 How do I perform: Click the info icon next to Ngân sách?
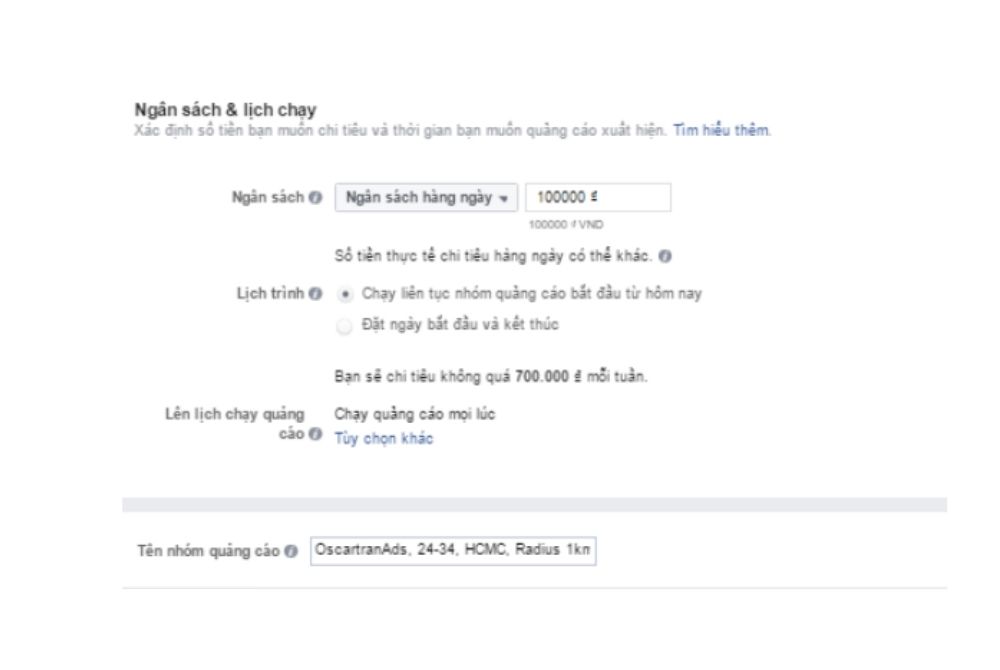(315, 198)
